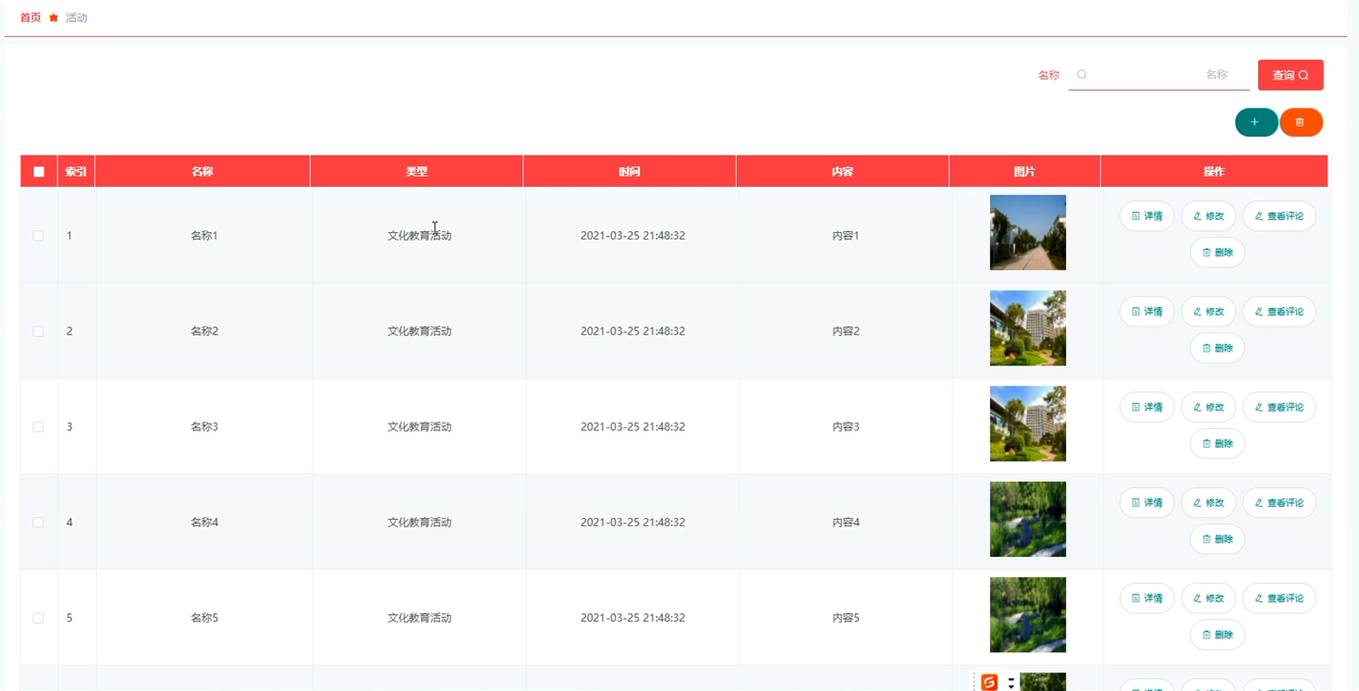1359x691 pixels.
Task: Click 删除 for row 名称2
Action: point(1217,348)
